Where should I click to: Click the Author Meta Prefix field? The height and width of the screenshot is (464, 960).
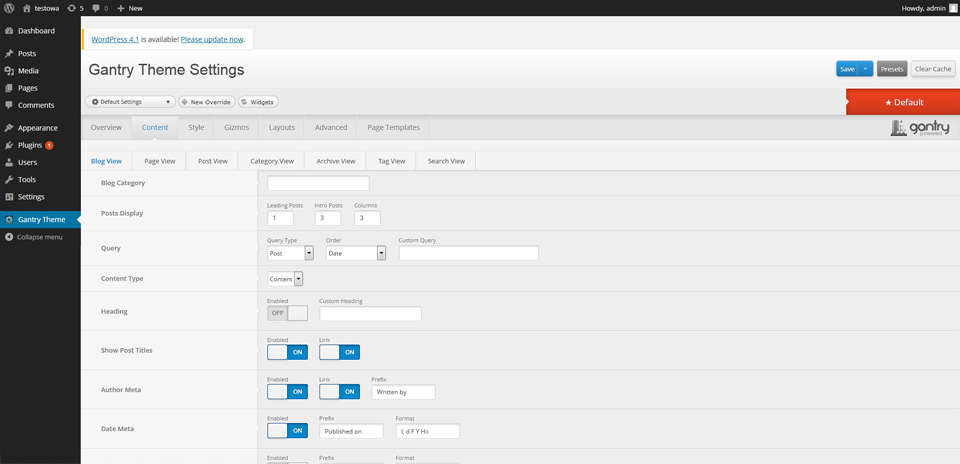[x=403, y=392]
